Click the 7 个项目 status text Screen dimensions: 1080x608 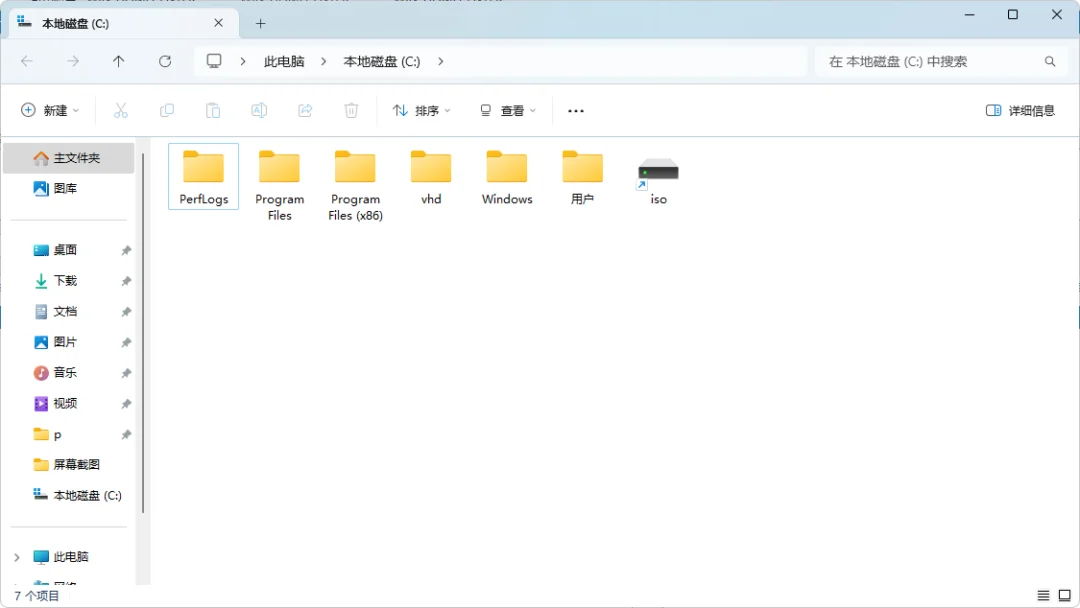pos(37,596)
